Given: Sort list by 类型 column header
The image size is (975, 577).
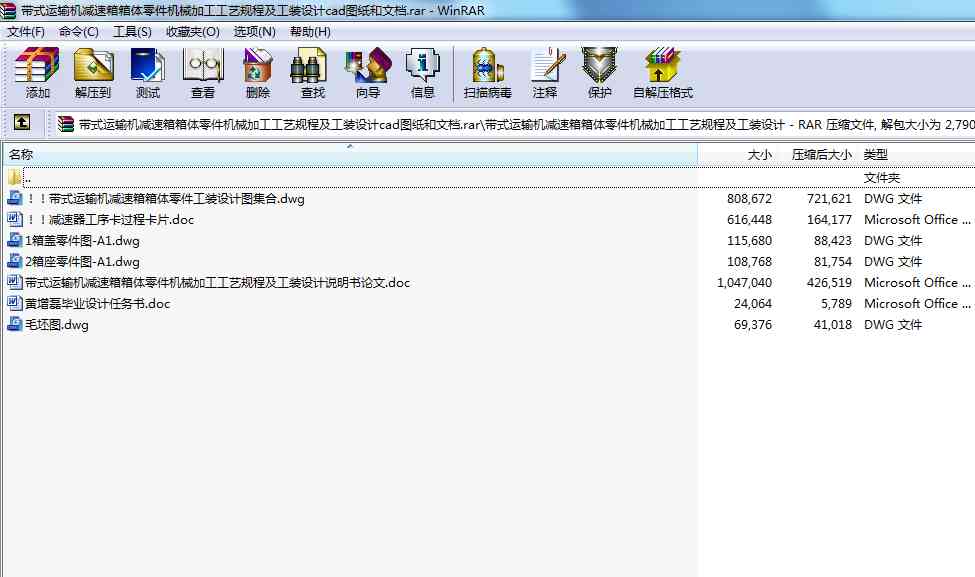Looking at the screenshot, I should pyautogui.click(x=876, y=155).
